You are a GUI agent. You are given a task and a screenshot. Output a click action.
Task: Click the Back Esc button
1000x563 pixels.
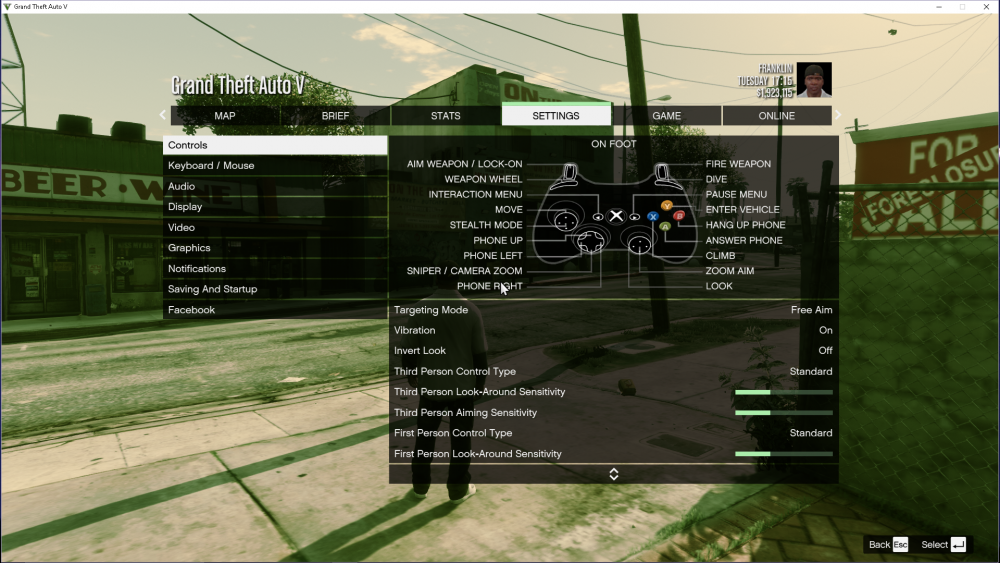point(888,545)
